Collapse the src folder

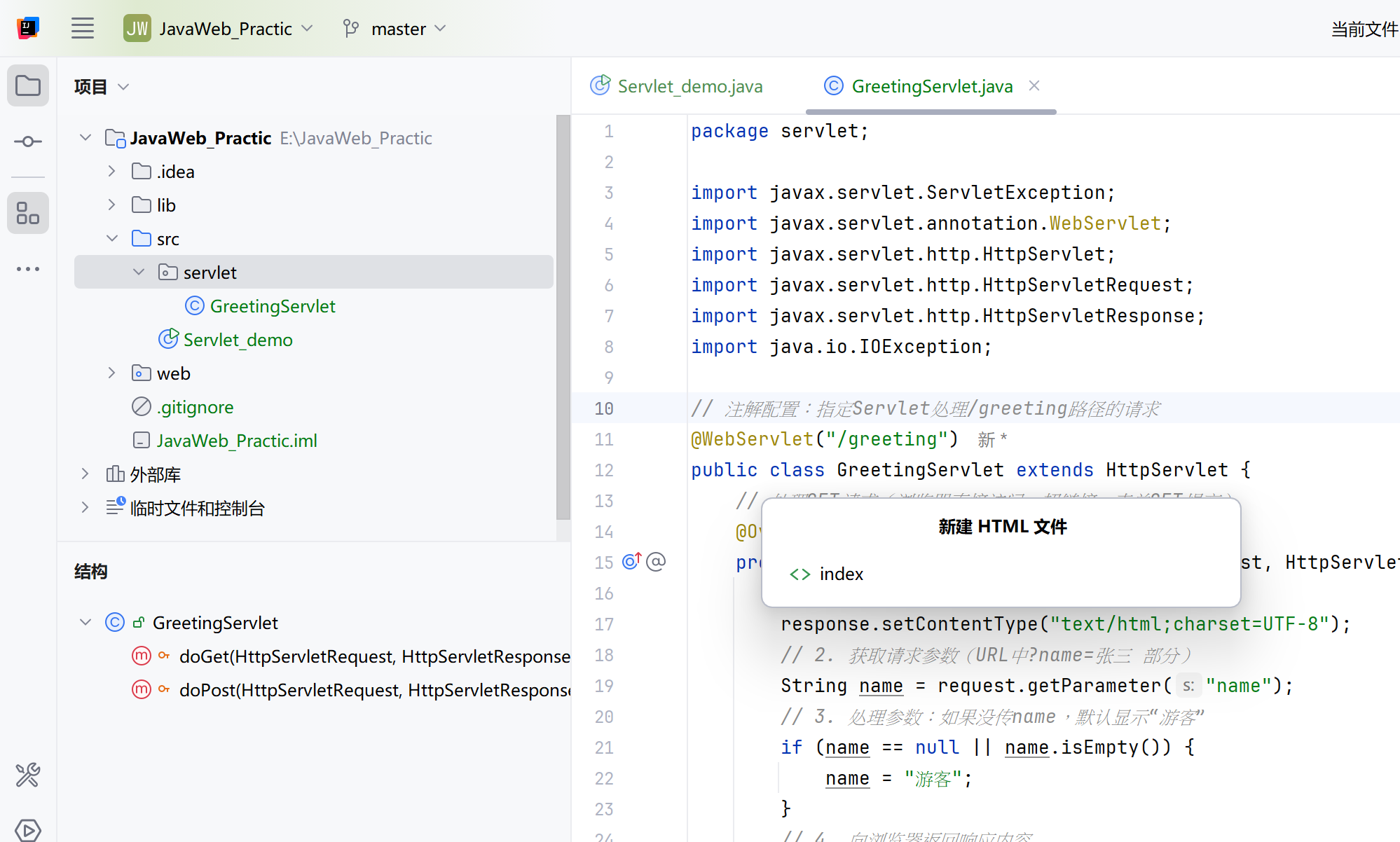coord(111,239)
